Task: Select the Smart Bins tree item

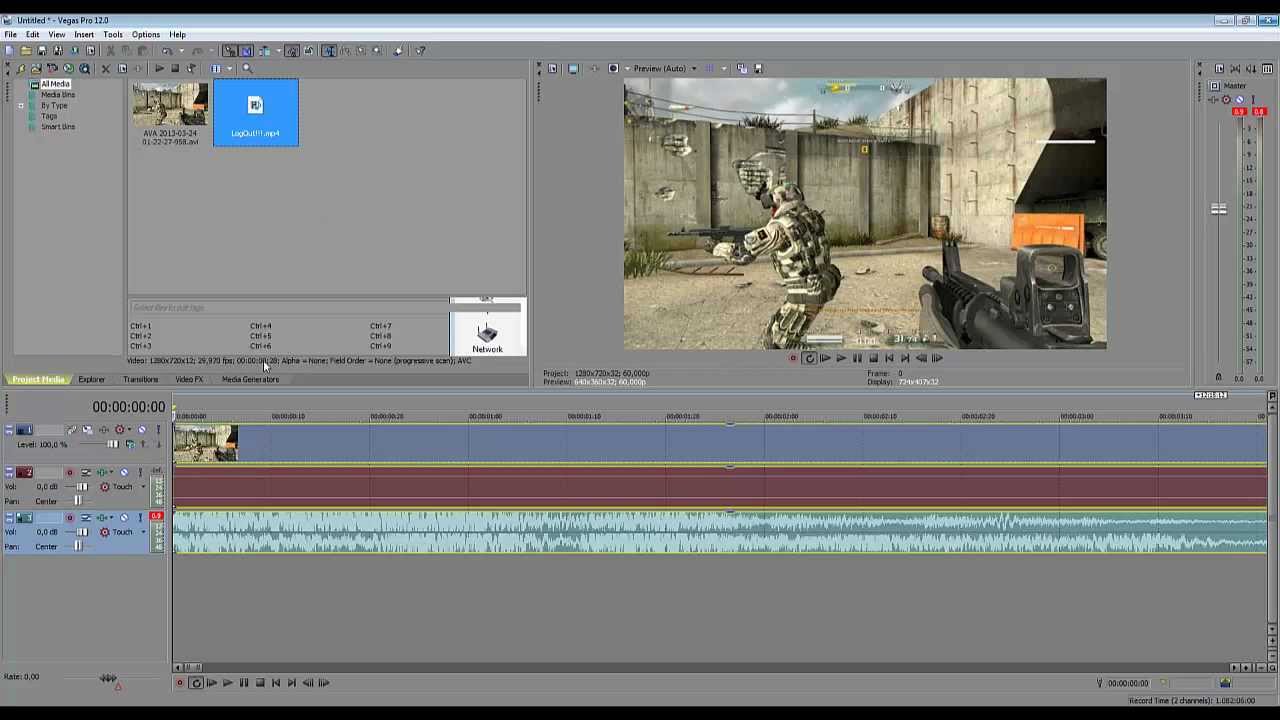Action: pyautogui.click(x=57, y=127)
